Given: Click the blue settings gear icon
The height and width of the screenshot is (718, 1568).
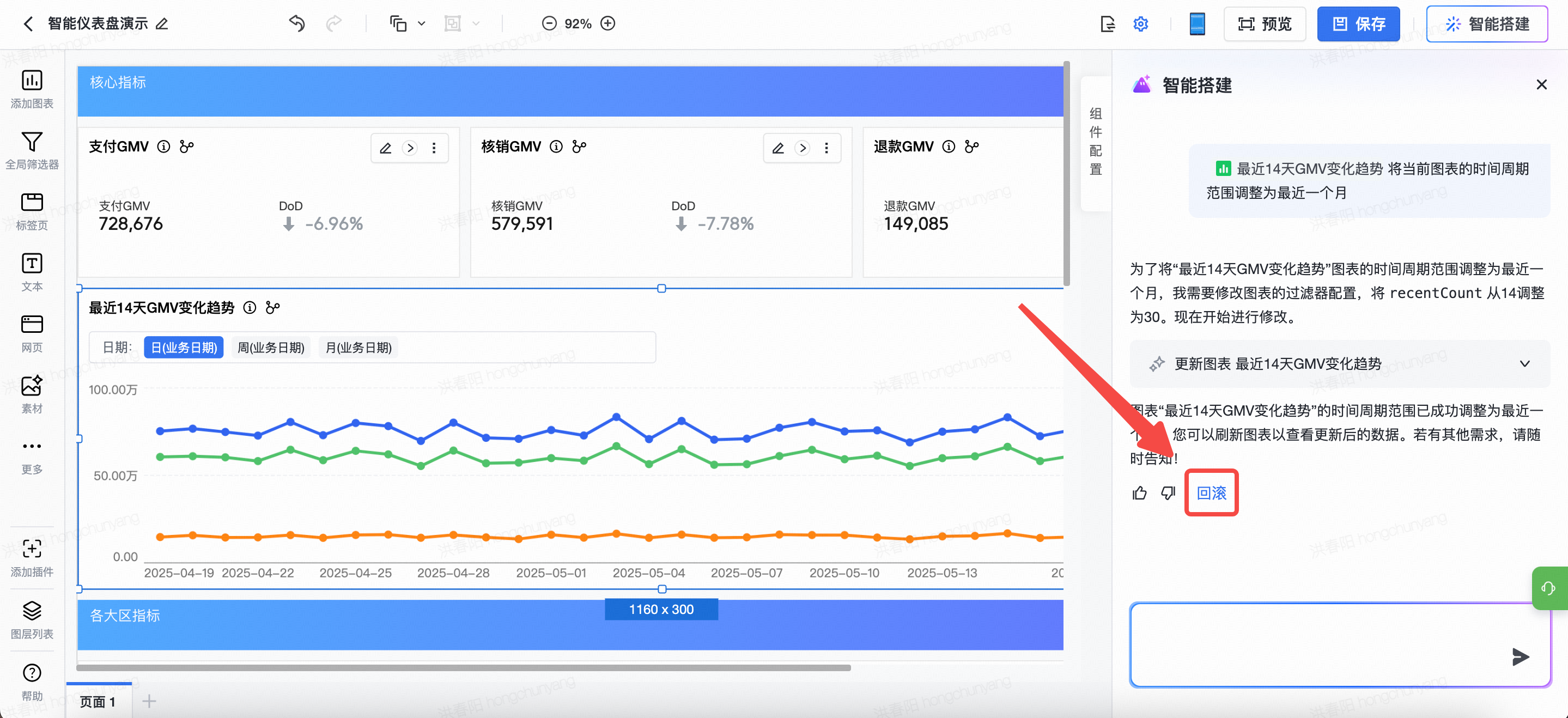Looking at the screenshot, I should point(1140,24).
